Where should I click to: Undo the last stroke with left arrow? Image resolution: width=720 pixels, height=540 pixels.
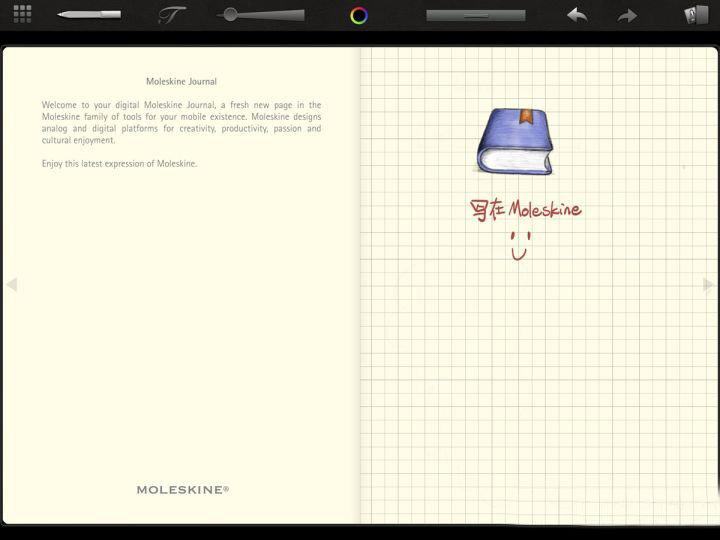pyautogui.click(x=577, y=15)
